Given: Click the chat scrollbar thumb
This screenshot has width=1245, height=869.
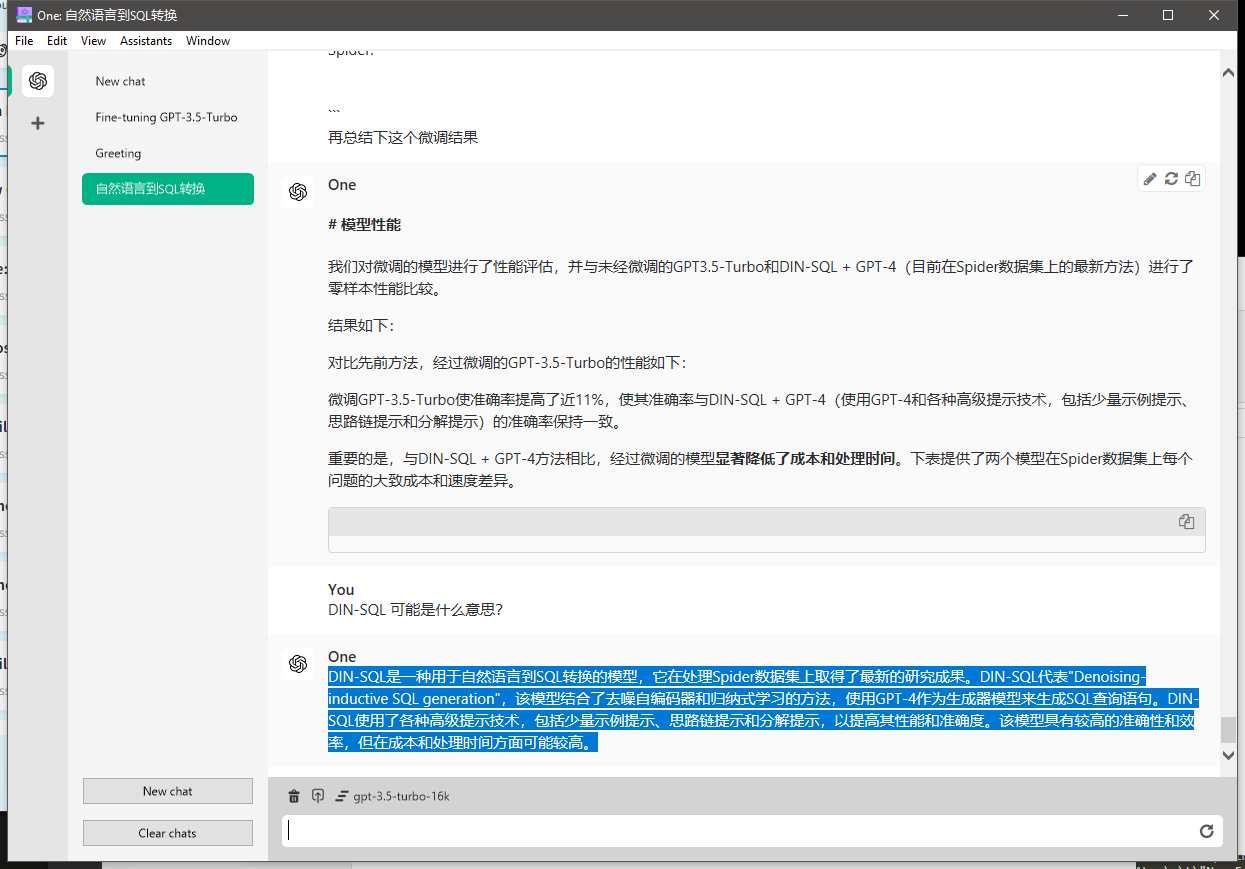Looking at the screenshot, I should click(1229, 729).
